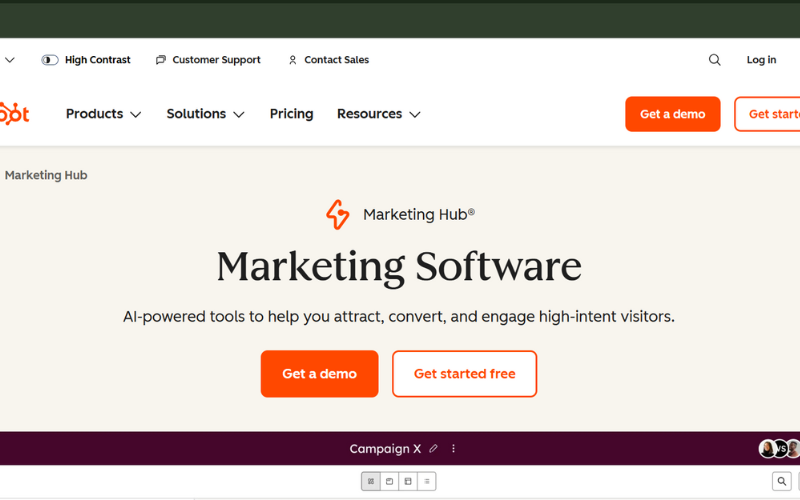This screenshot has height=500, width=800.
Task: Click the Marketing Software heading
Action: pyautogui.click(x=399, y=266)
